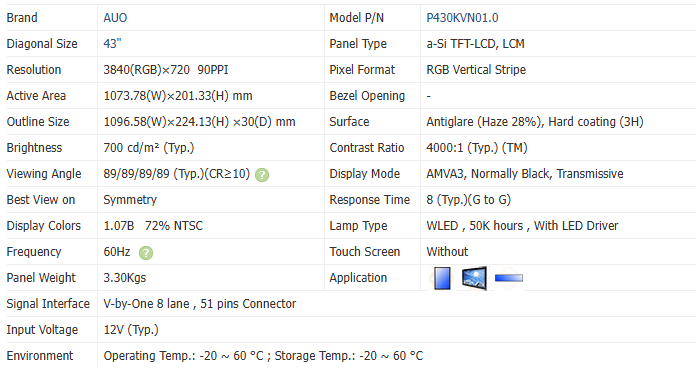Select the portrait display application icon

442,278
